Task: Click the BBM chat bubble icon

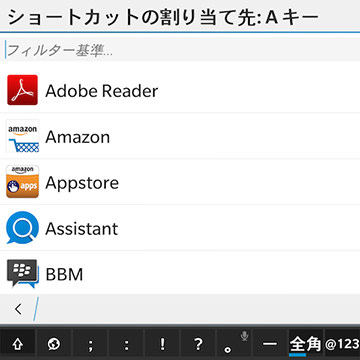Action: 22,274
